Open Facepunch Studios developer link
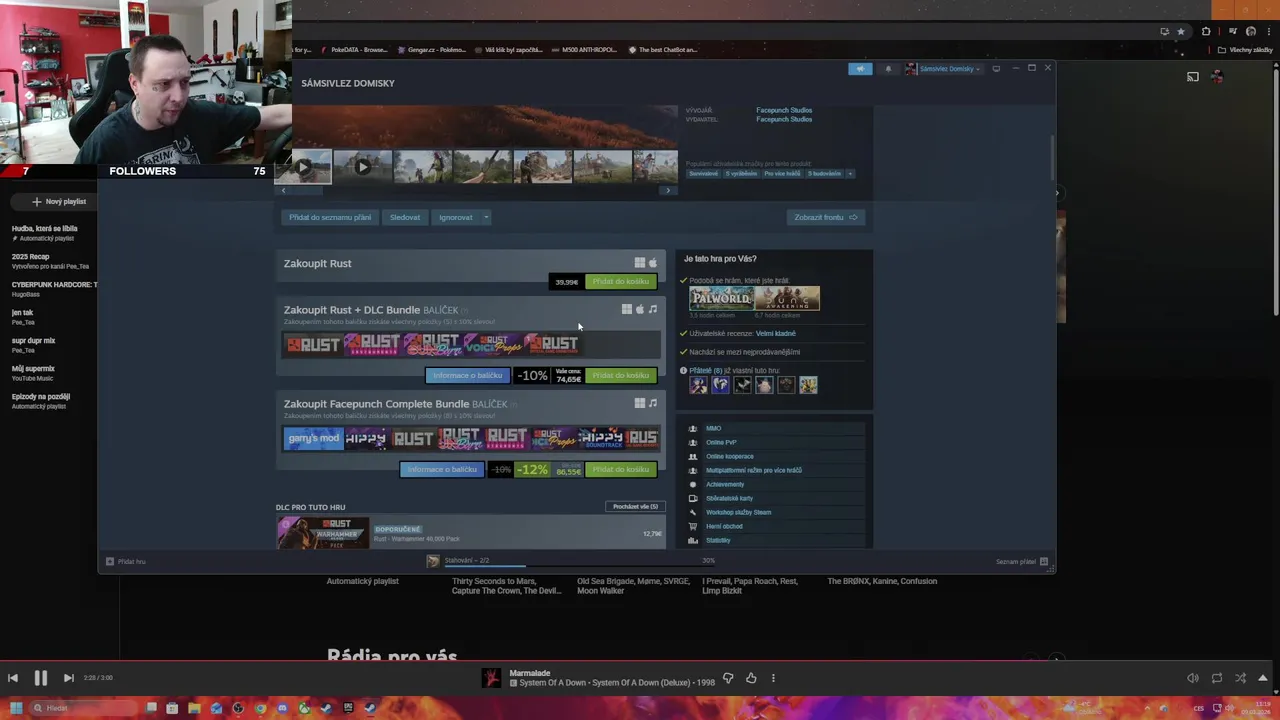 click(x=784, y=110)
